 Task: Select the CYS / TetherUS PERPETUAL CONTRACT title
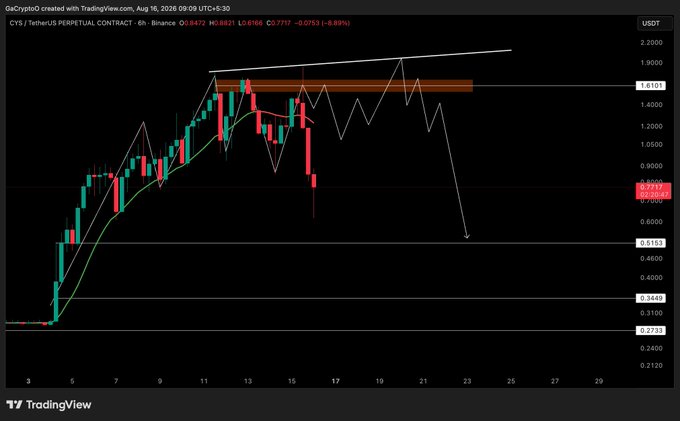(71, 23)
